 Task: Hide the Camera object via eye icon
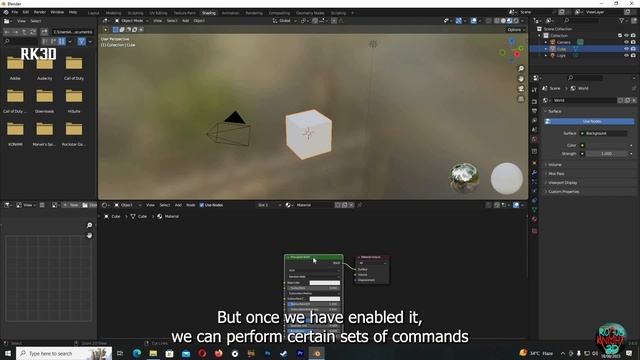coord(626,42)
